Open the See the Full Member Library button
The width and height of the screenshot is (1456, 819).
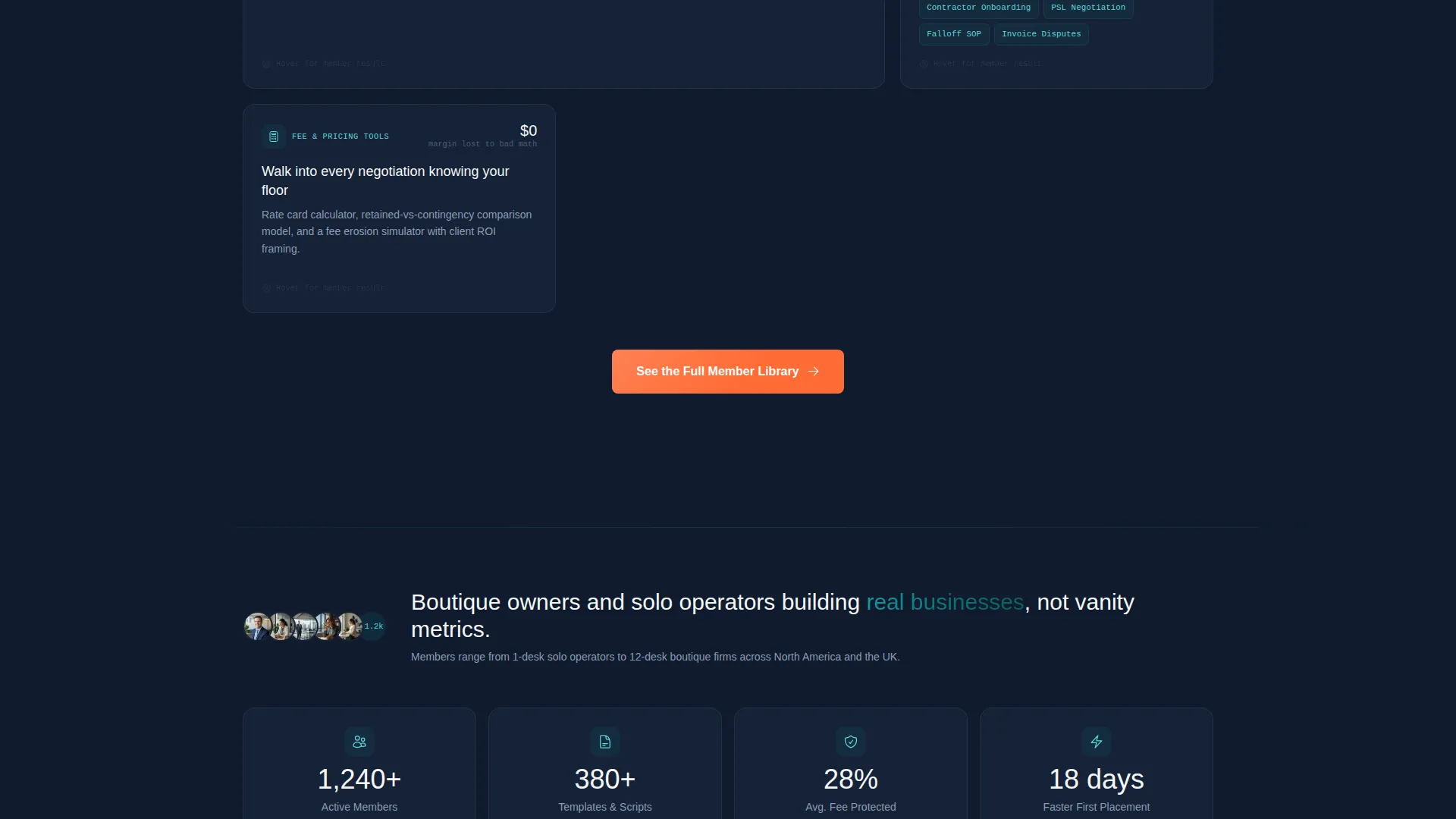click(x=728, y=372)
